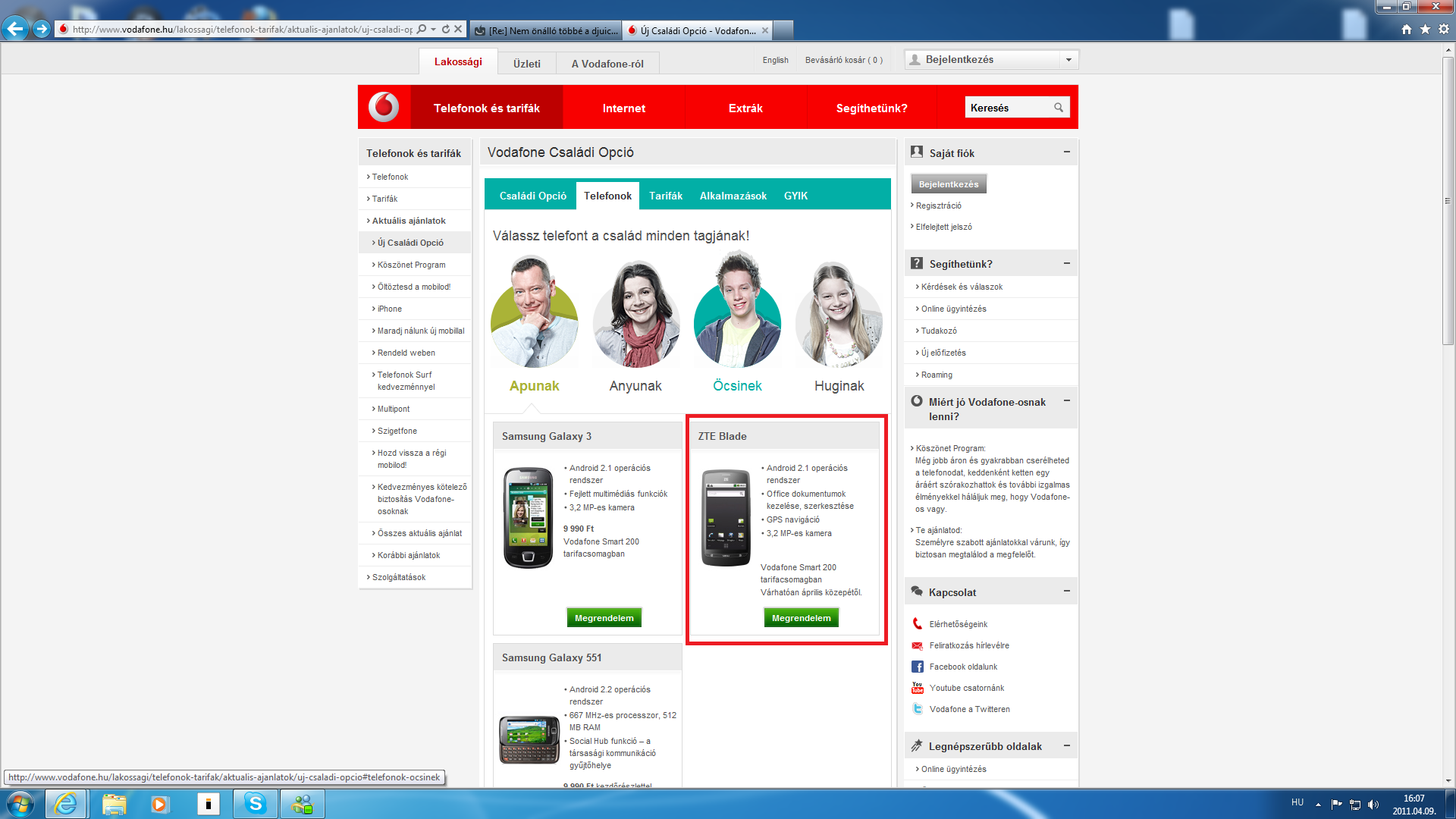Click the network tray icon

pyautogui.click(x=1355, y=804)
